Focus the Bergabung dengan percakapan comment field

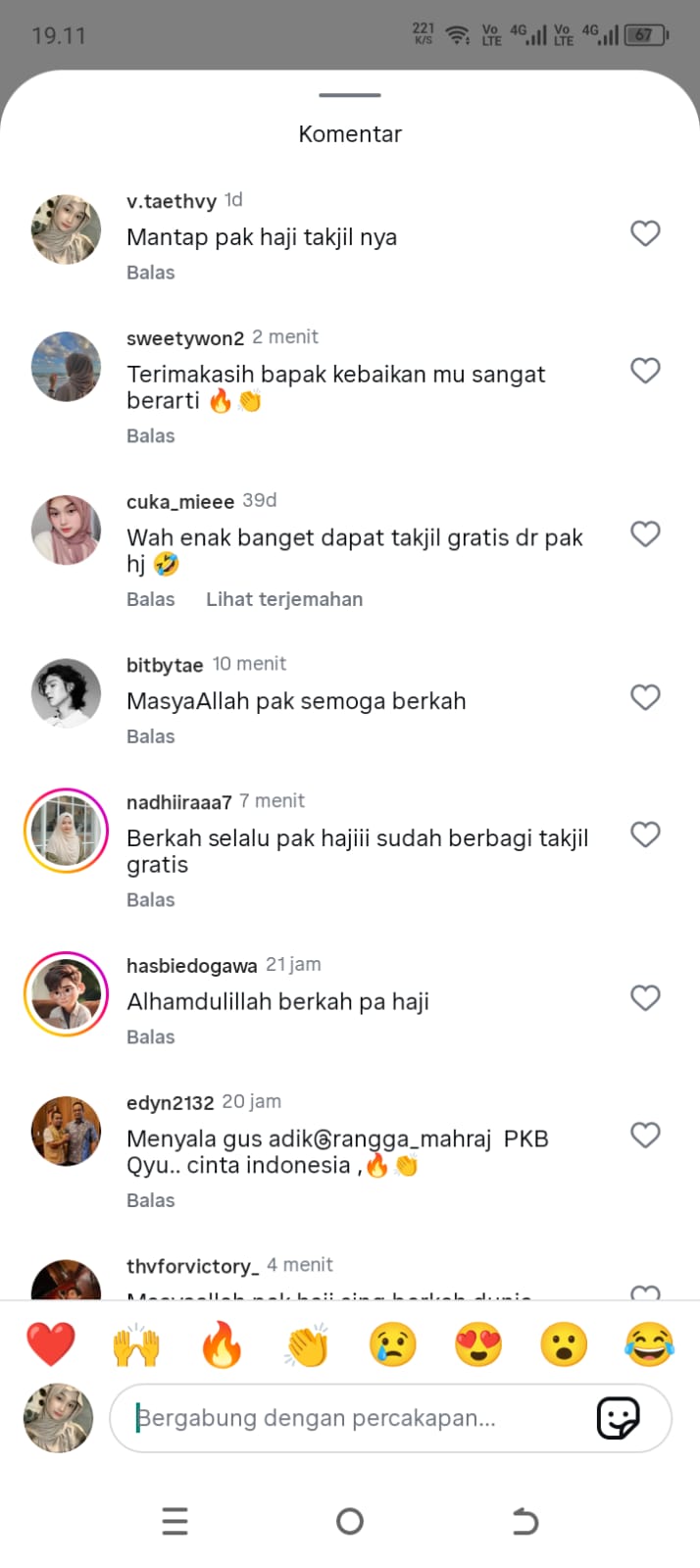pyautogui.click(x=390, y=1418)
